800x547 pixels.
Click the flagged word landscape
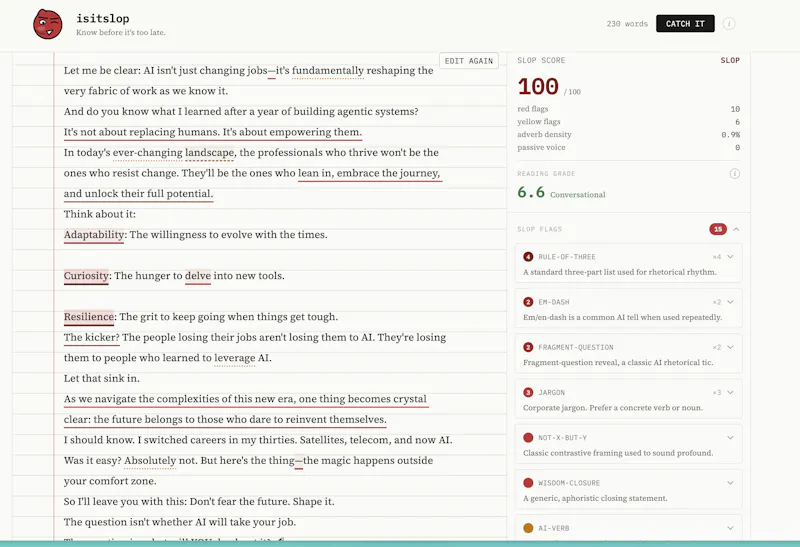coord(209,153)
